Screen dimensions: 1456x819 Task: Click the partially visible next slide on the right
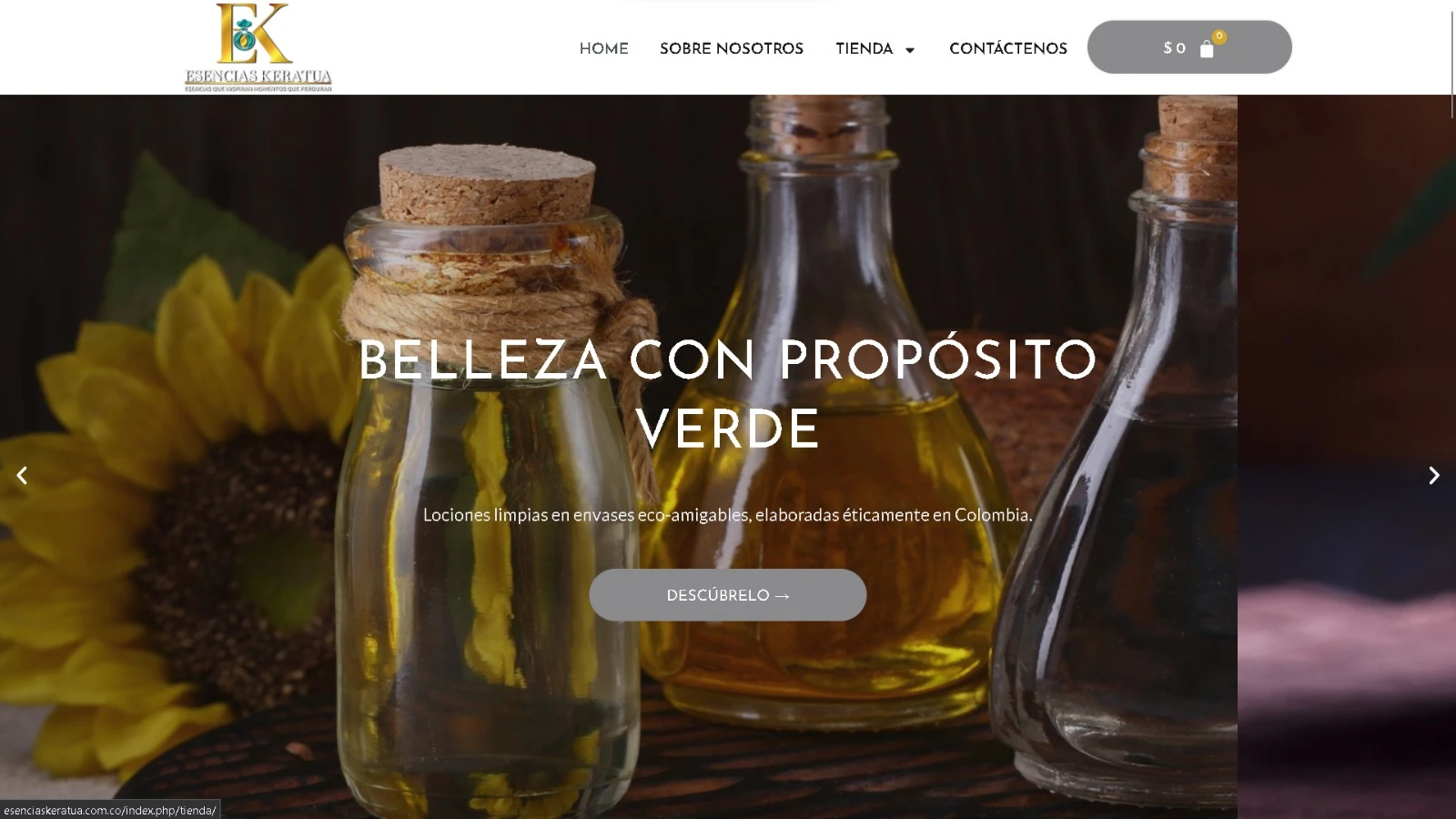point(1347,455)
